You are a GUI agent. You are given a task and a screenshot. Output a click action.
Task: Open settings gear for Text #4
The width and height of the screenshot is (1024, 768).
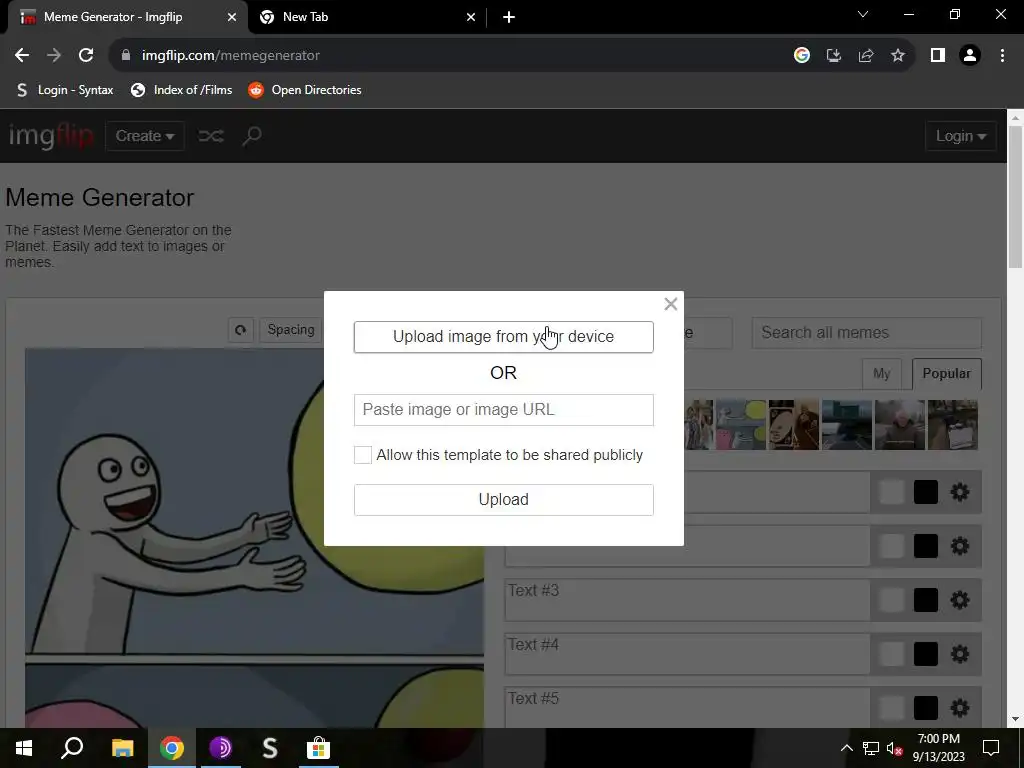959,654
